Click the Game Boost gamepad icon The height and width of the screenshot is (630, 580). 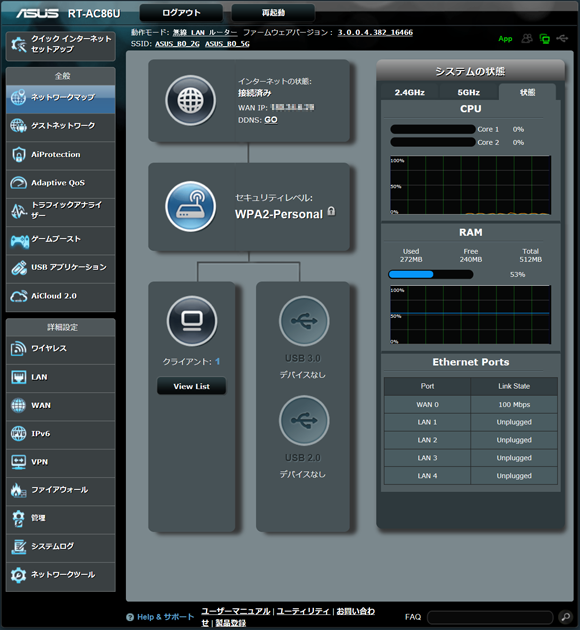click(x=19, y=241)
